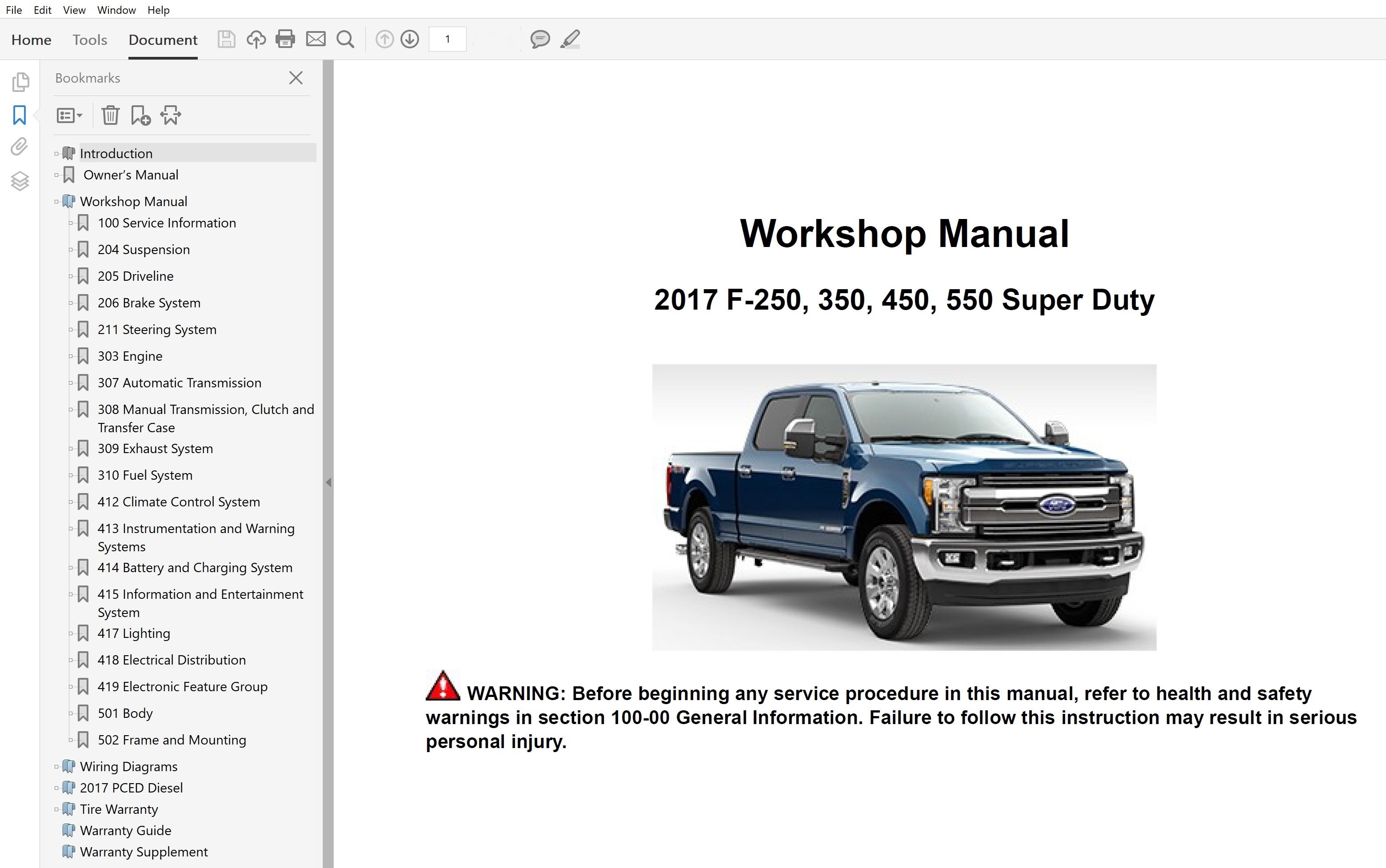This screenshot has width=1386, height=868.
Task: Open the View menu
Action: click(x=74, y=10)
